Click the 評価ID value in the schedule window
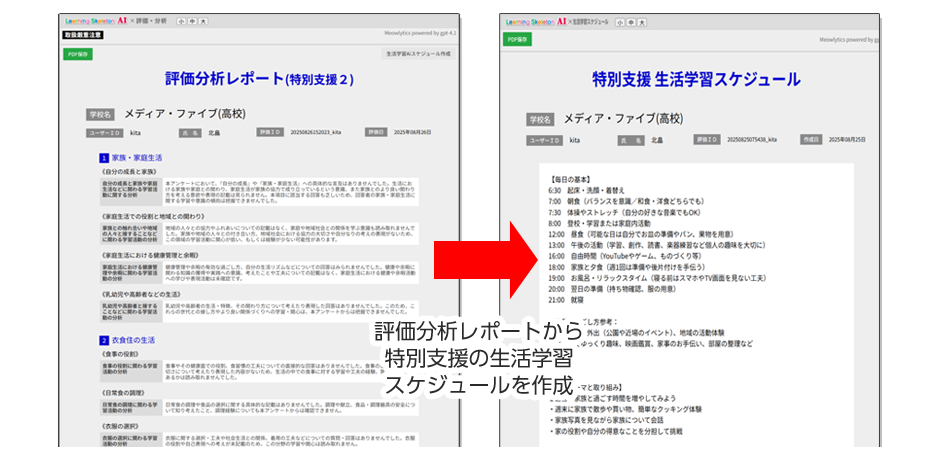Image resolution: width=930 pixels, height=474 pixels. [751, 140]
